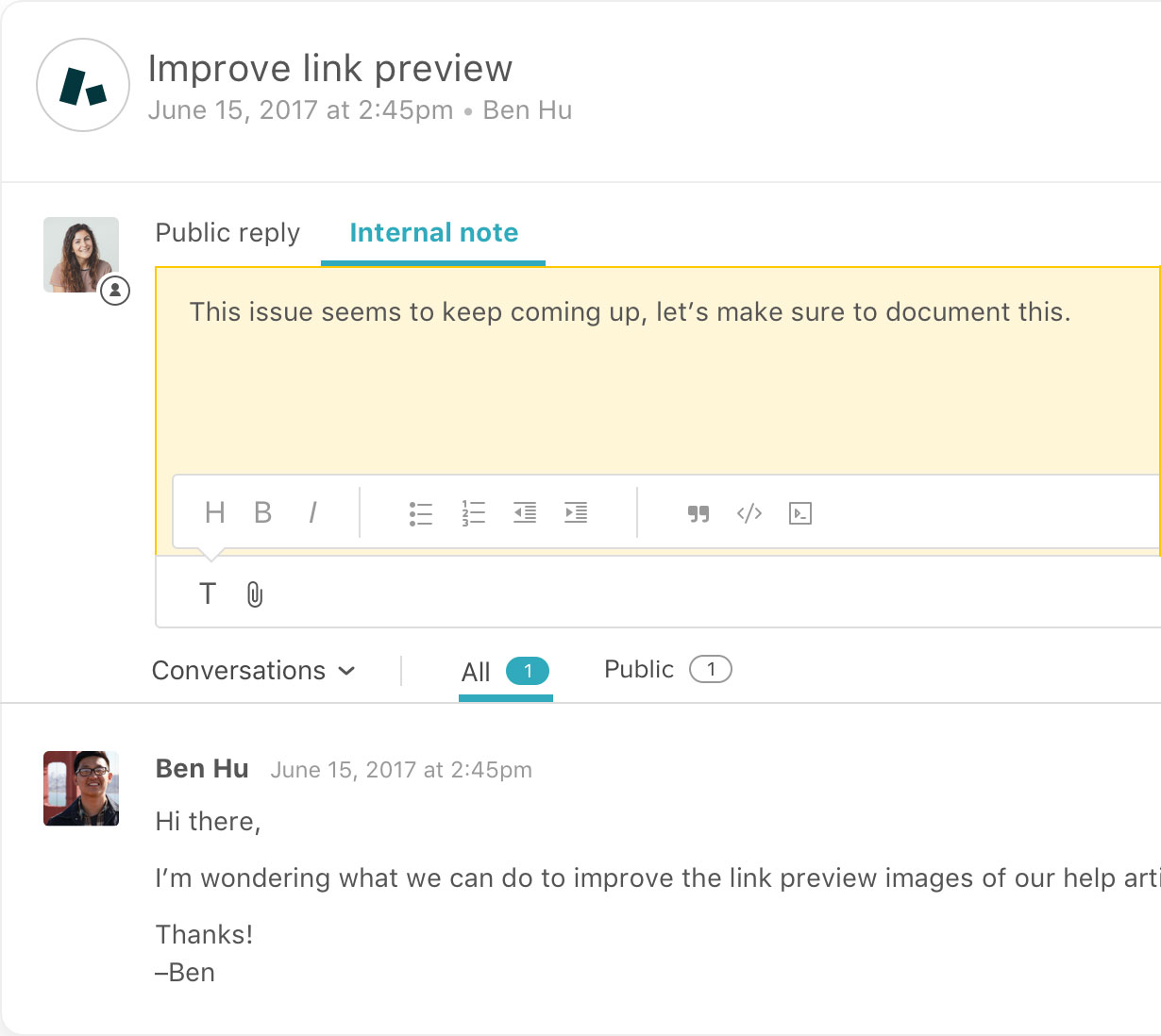Click the company logo next to Improve link preview
Image resolution: width=1161 pixels, height=1036 pixels.
[x=83, y=85]
